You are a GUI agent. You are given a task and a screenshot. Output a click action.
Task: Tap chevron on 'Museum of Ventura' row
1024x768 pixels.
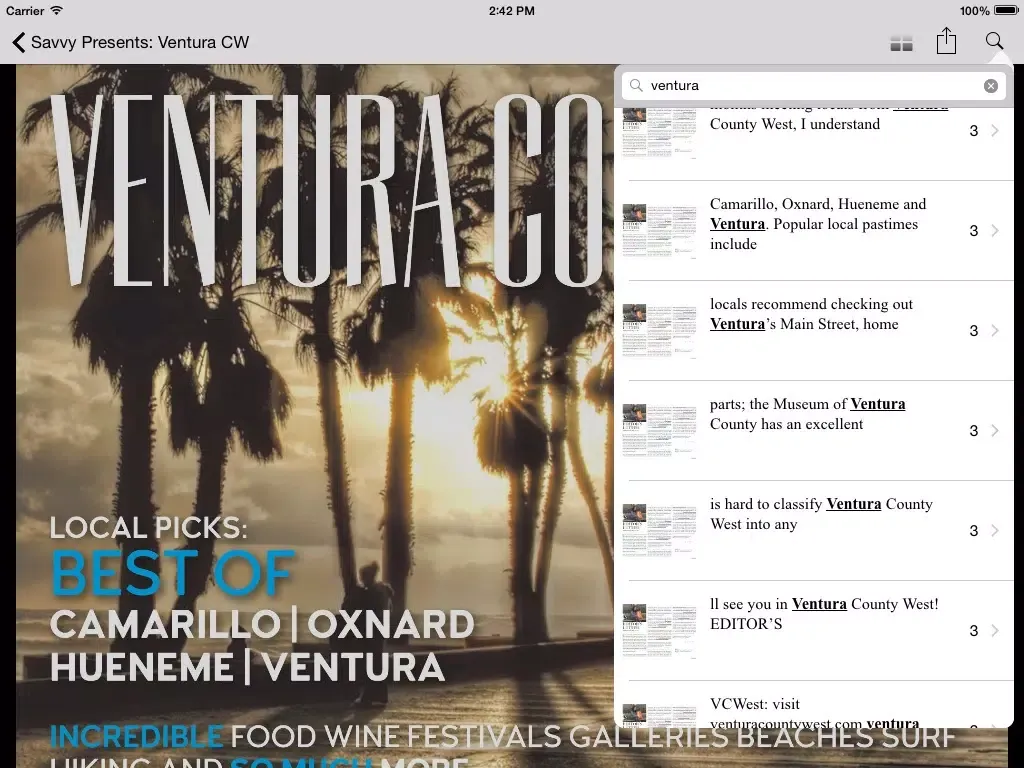tap(995, 430)
